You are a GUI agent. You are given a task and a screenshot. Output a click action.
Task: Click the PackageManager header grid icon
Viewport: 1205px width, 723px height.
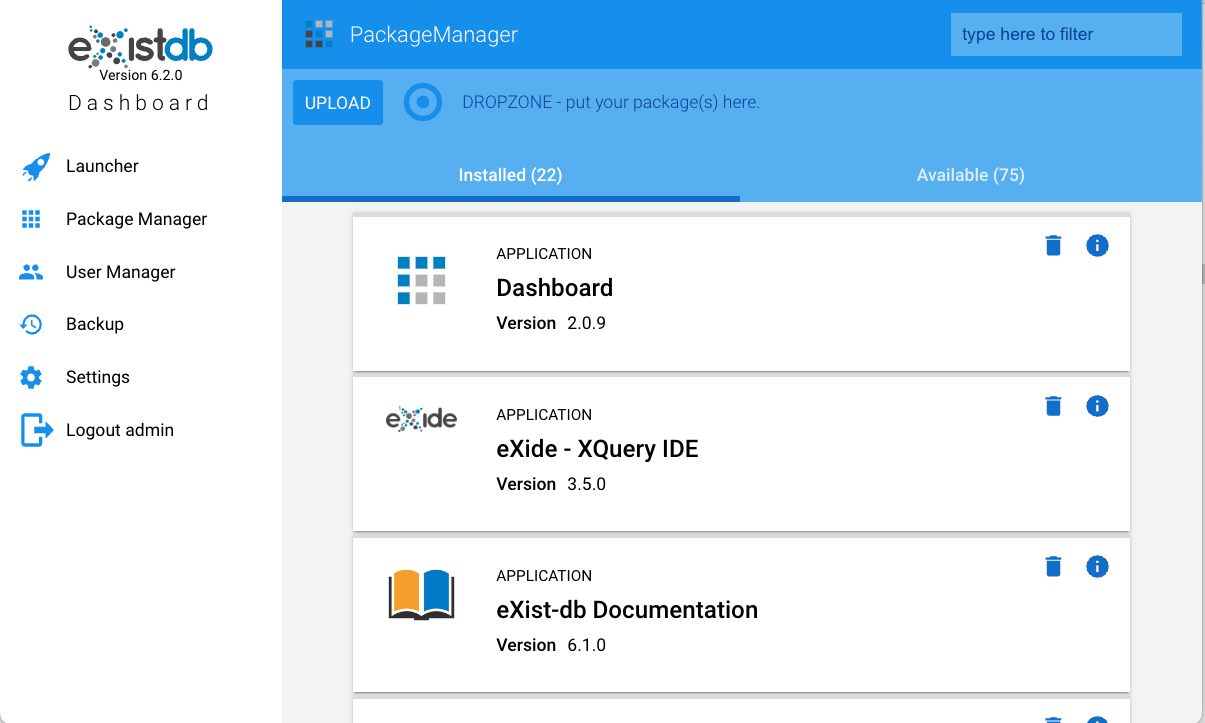pyautogui.click(x=318, y=33)
